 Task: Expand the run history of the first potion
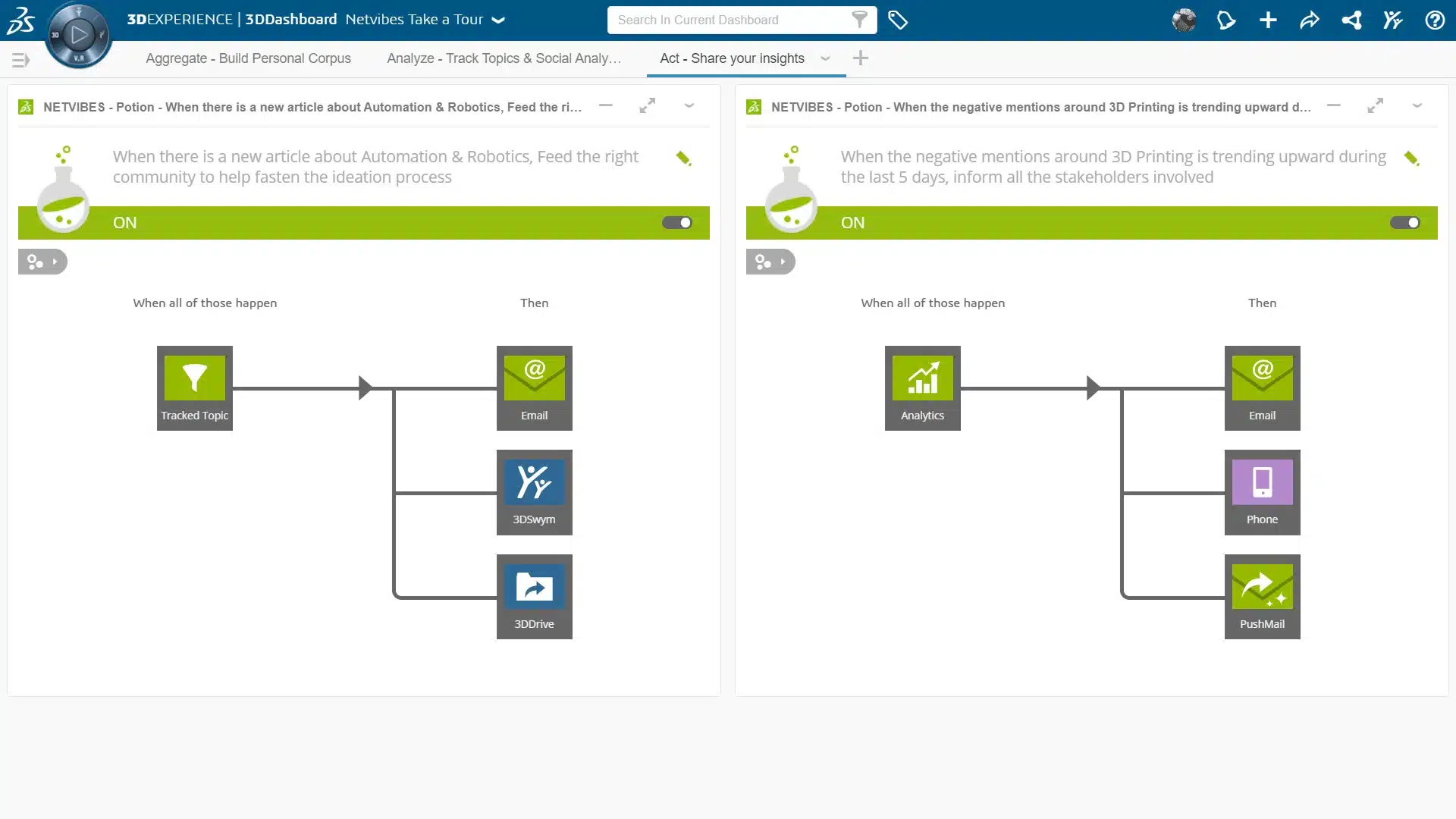pos(42,262)
